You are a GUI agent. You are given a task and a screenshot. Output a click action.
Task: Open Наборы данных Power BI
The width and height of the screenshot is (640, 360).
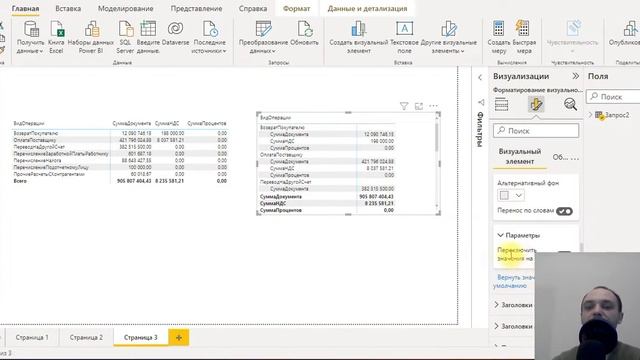[91, 38]
